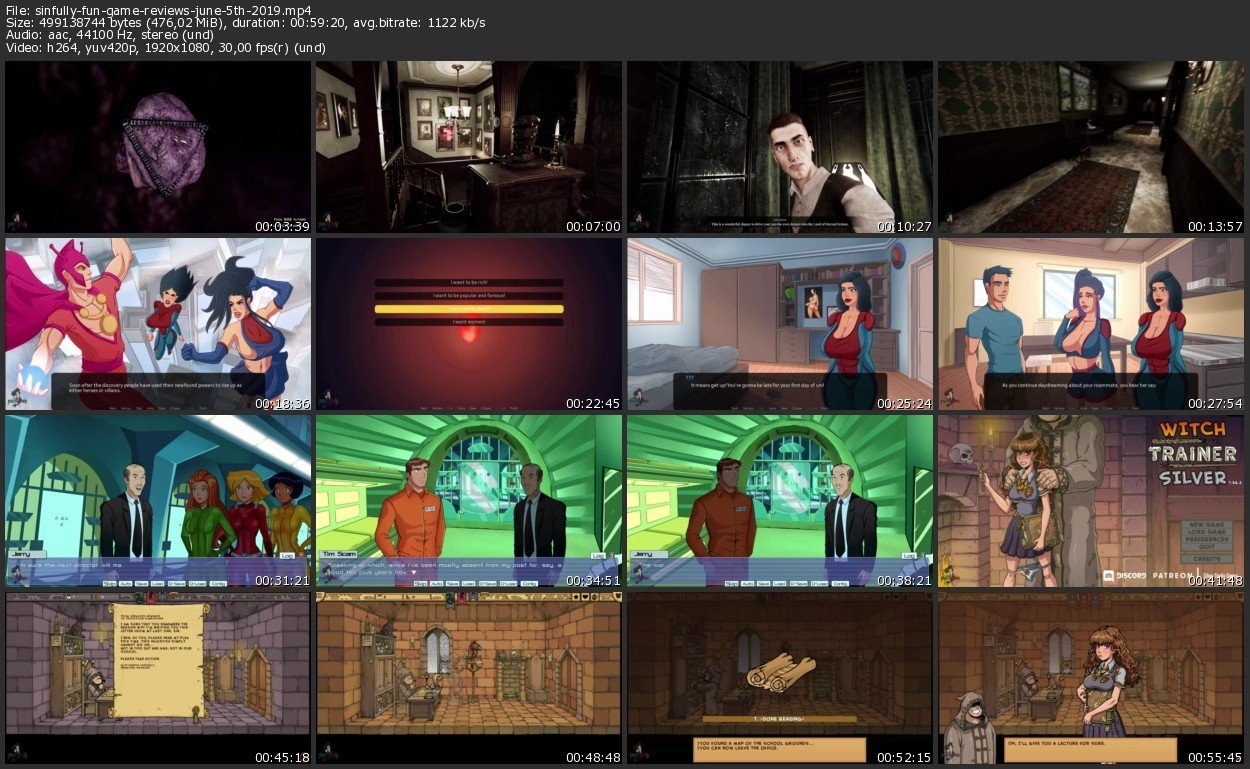Click the Skip button in the 00:31:21 frame

pyautogui.click(x=108, y=582)
